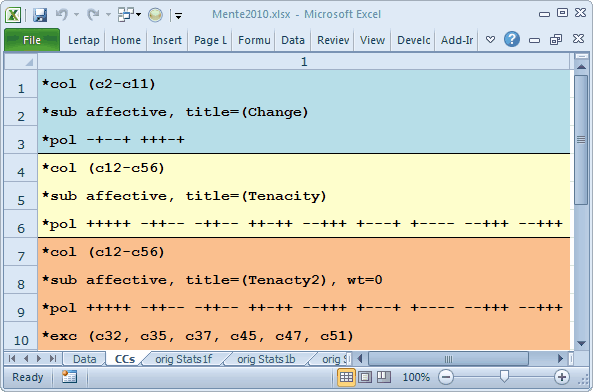Viewport: 593px width, 392px height.
Task: Select row header 10
Action: (21, 336)
